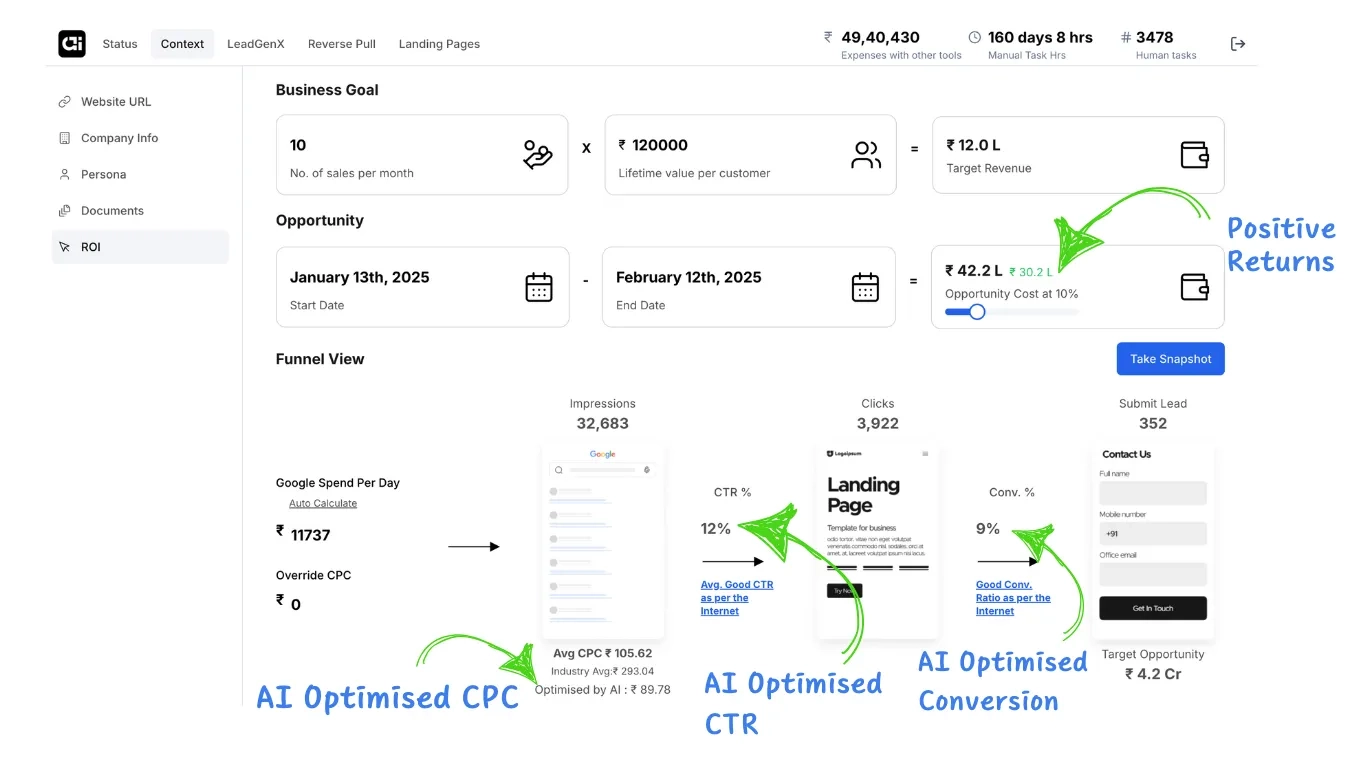Click the Opportunity Cost wallet icon
The image size is (1366, 768).
[1195, 287]
